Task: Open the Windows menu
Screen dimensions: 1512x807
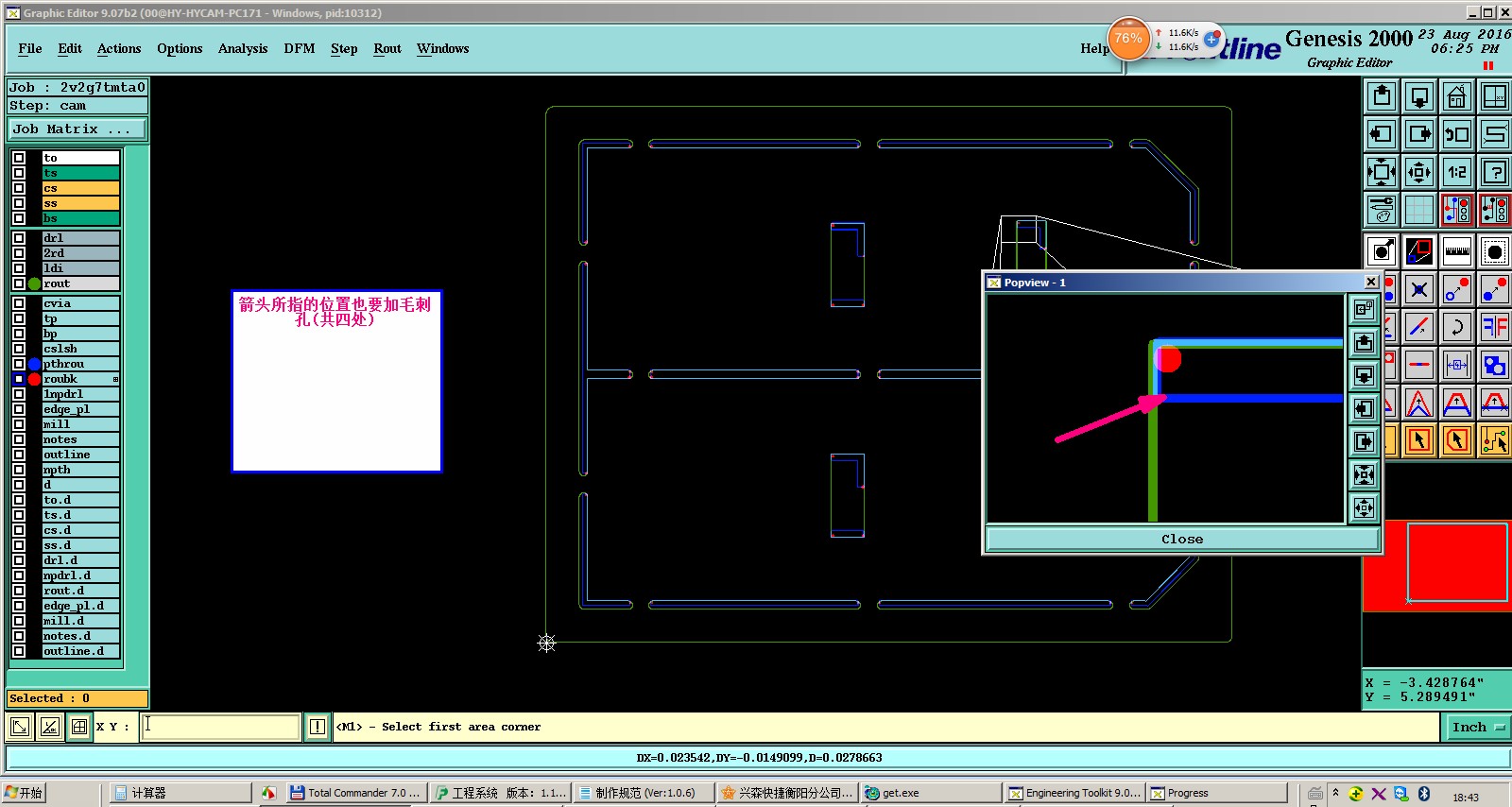Action: point(443,48)
